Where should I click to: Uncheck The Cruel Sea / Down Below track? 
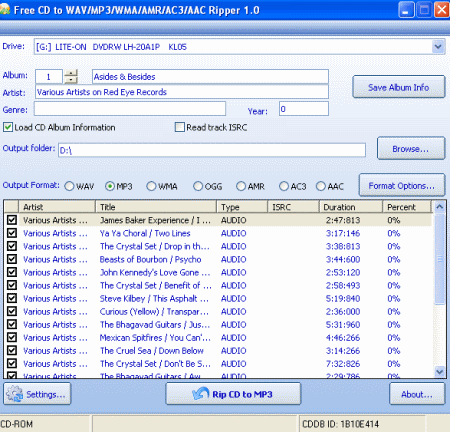(12, 350)
